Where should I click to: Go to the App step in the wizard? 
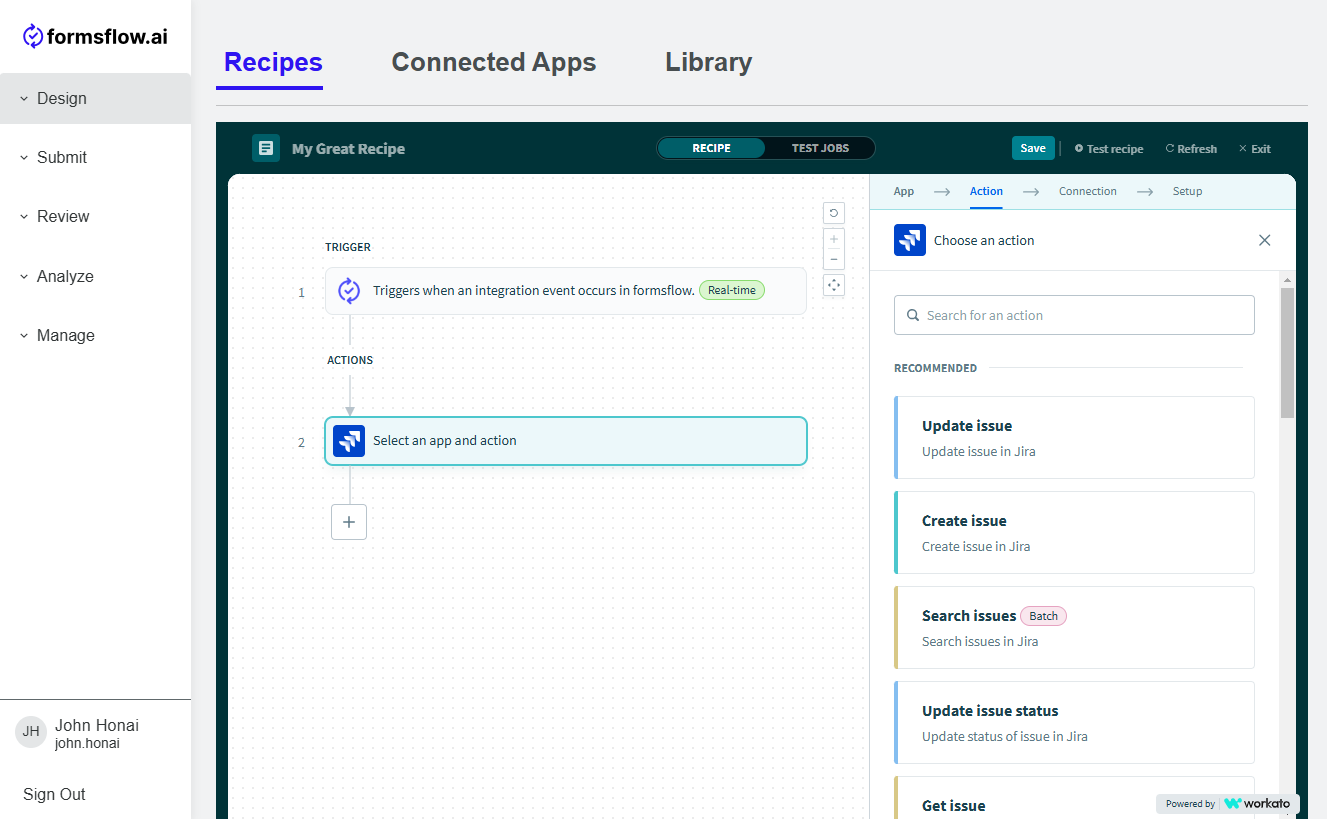coord(904,191)
